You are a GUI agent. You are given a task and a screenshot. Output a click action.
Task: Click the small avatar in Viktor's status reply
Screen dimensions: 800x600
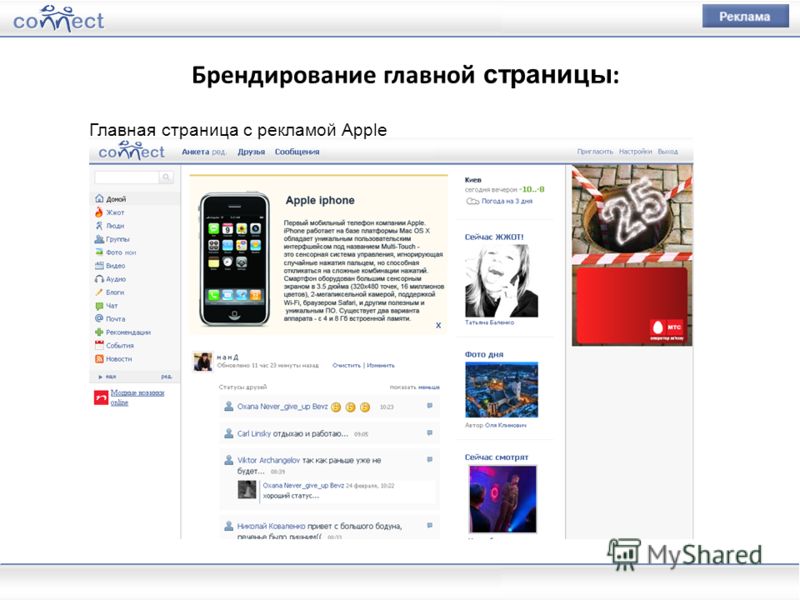pyautogui.click(x=247, y=490)
